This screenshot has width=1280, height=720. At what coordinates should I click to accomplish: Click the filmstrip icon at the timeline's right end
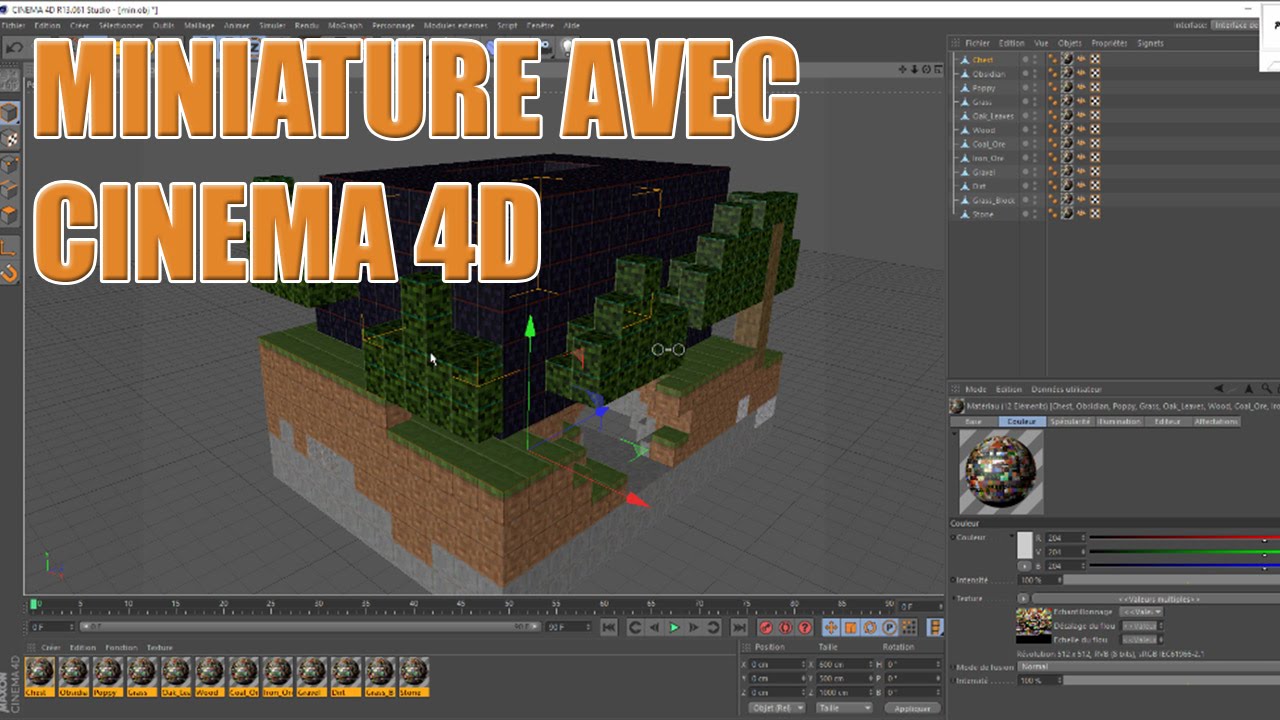pos(936,627)
